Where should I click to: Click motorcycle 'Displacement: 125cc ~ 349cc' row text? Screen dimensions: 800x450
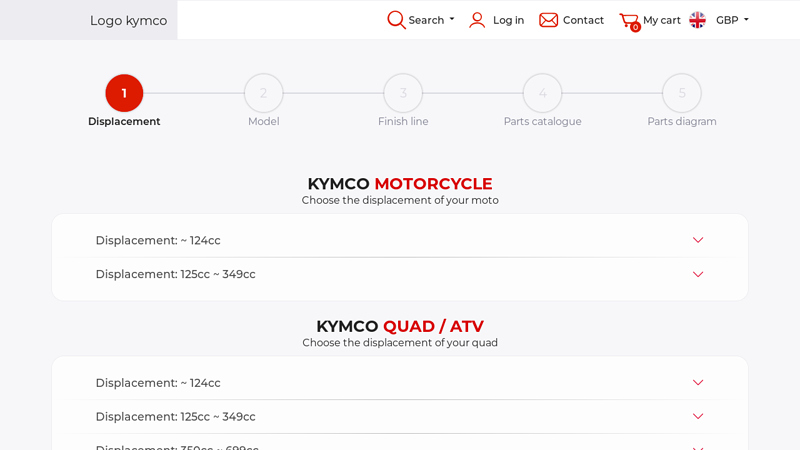point(176,274)
